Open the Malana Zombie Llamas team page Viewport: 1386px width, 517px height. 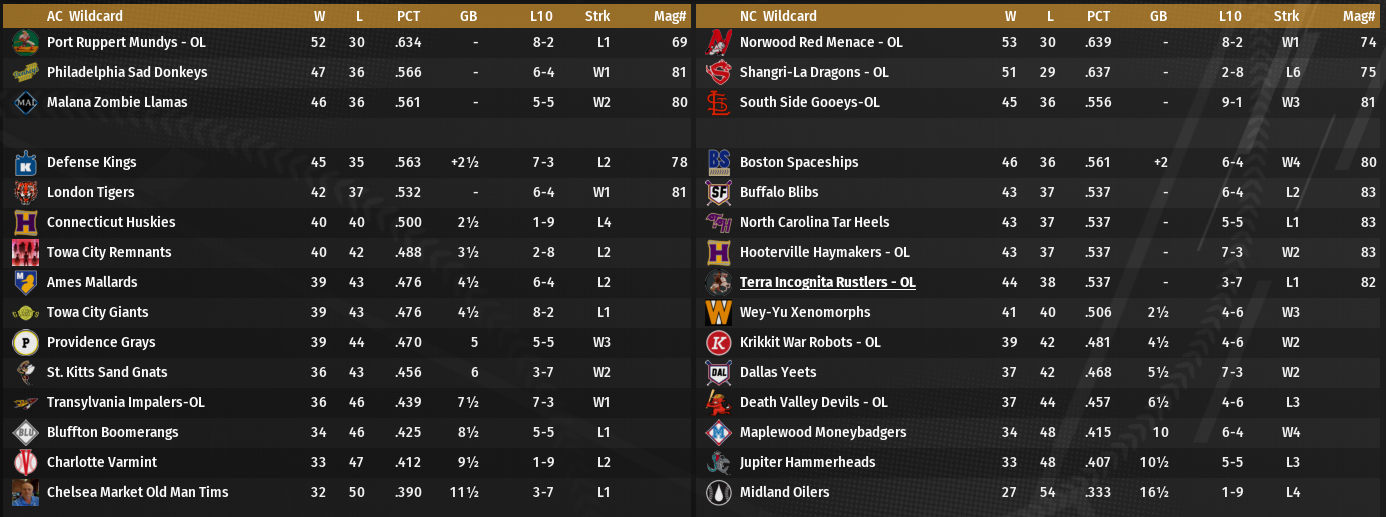click(117, 102)
